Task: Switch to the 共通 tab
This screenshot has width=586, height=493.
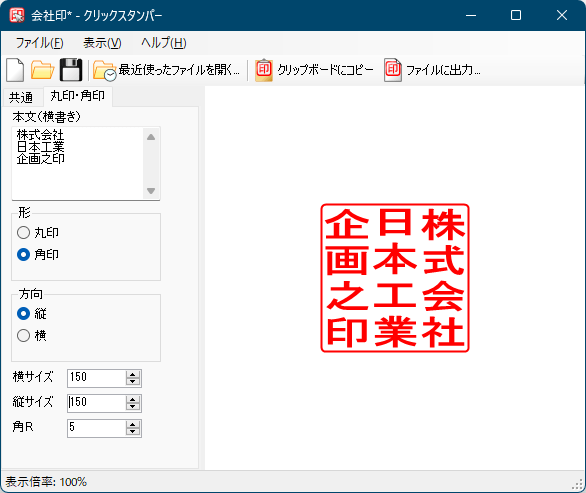Action: [x=21, y=98]
